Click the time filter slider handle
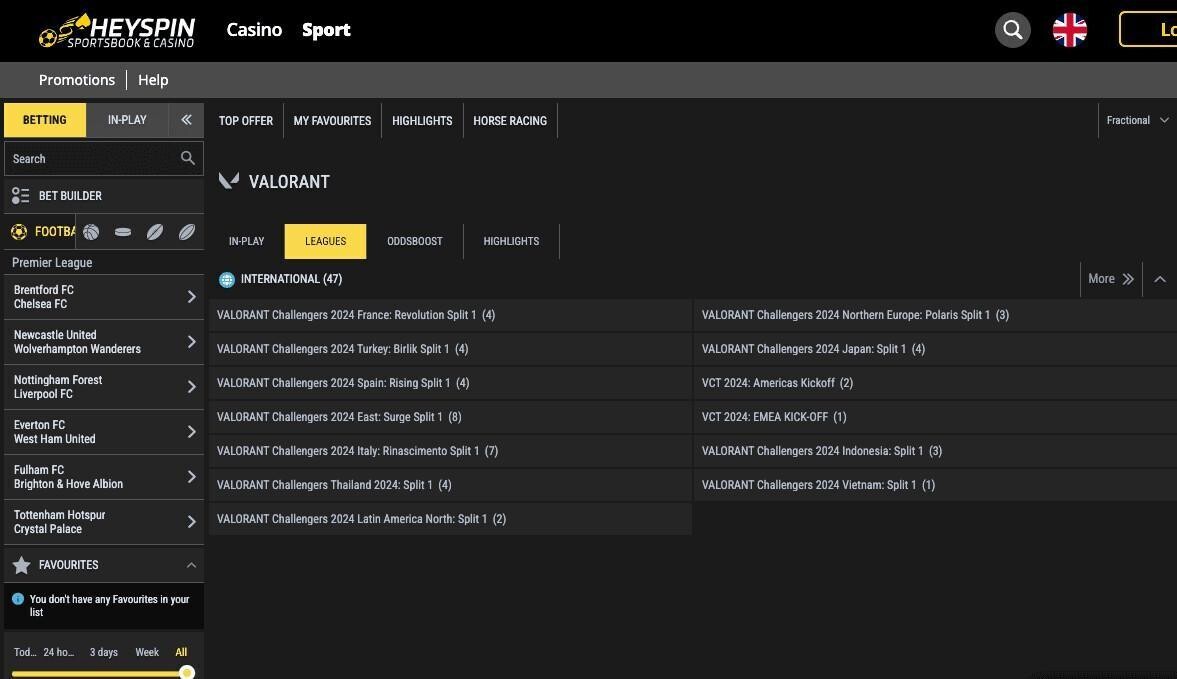The image size is (1177, 679). pos(187,672)
